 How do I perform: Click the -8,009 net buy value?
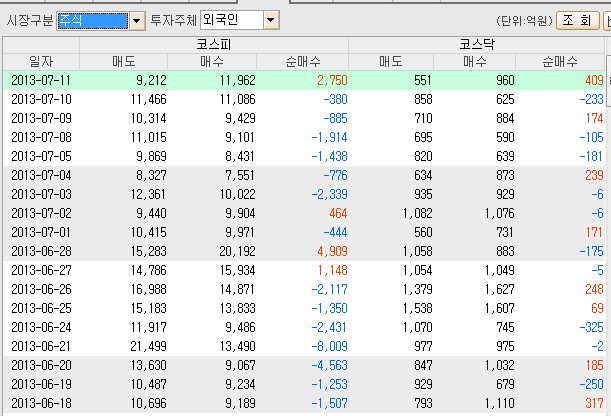tap(330, 346)
